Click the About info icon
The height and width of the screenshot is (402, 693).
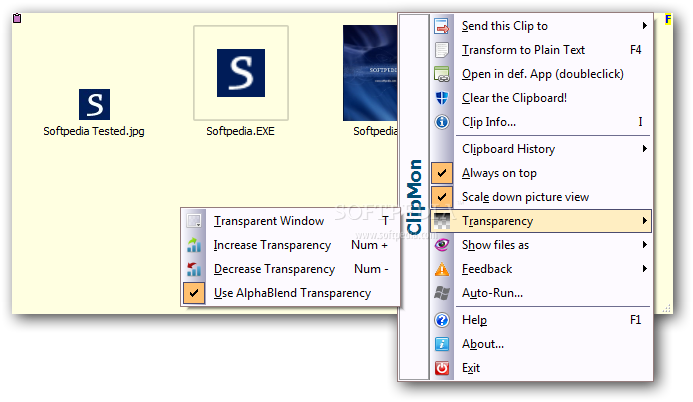coord(442,344)
